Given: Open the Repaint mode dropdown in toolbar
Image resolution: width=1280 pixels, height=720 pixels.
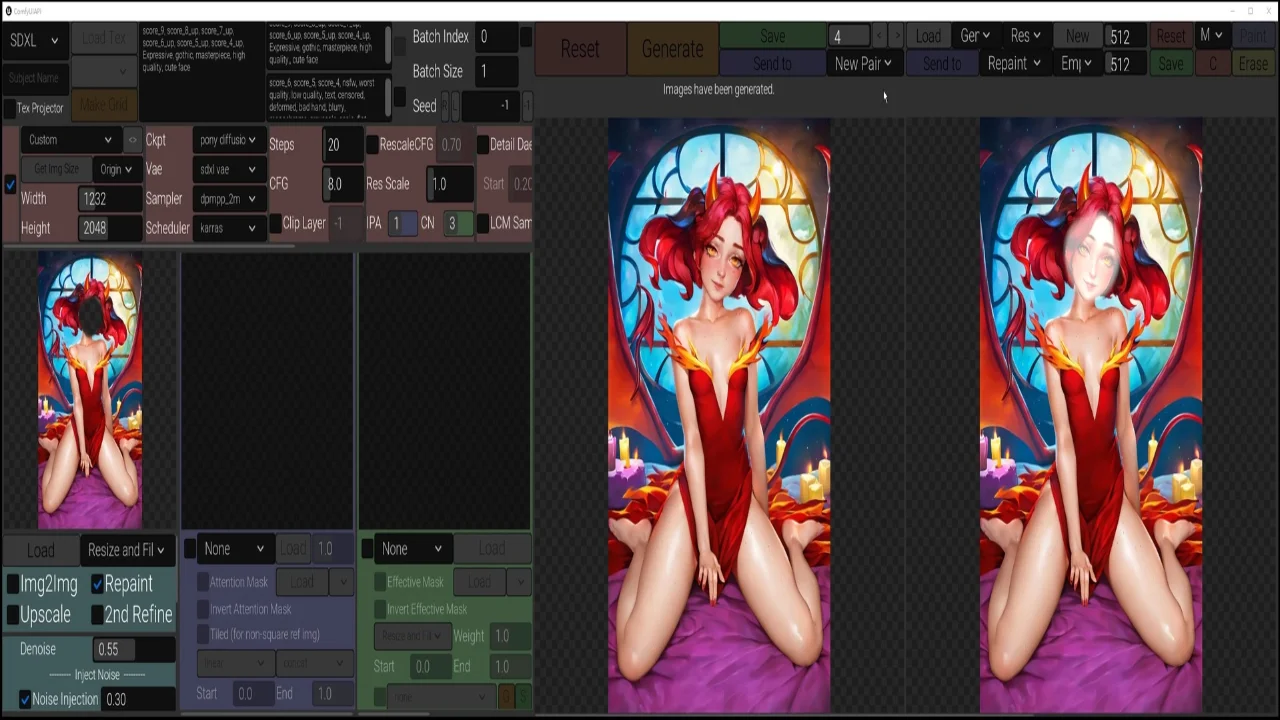Looking at the screenshot, I should tap(1014, 63).
